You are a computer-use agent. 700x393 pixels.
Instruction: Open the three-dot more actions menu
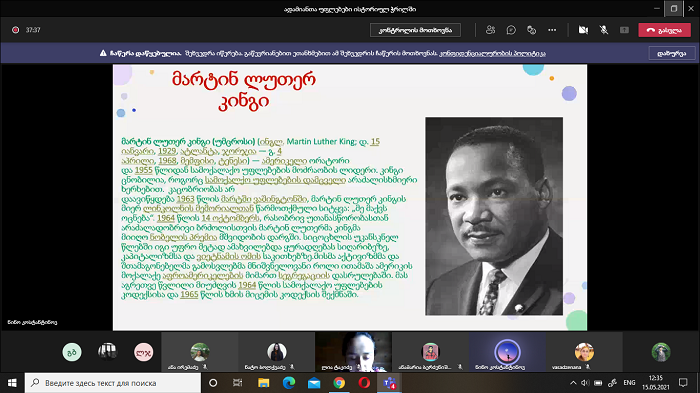pos(552,30)
